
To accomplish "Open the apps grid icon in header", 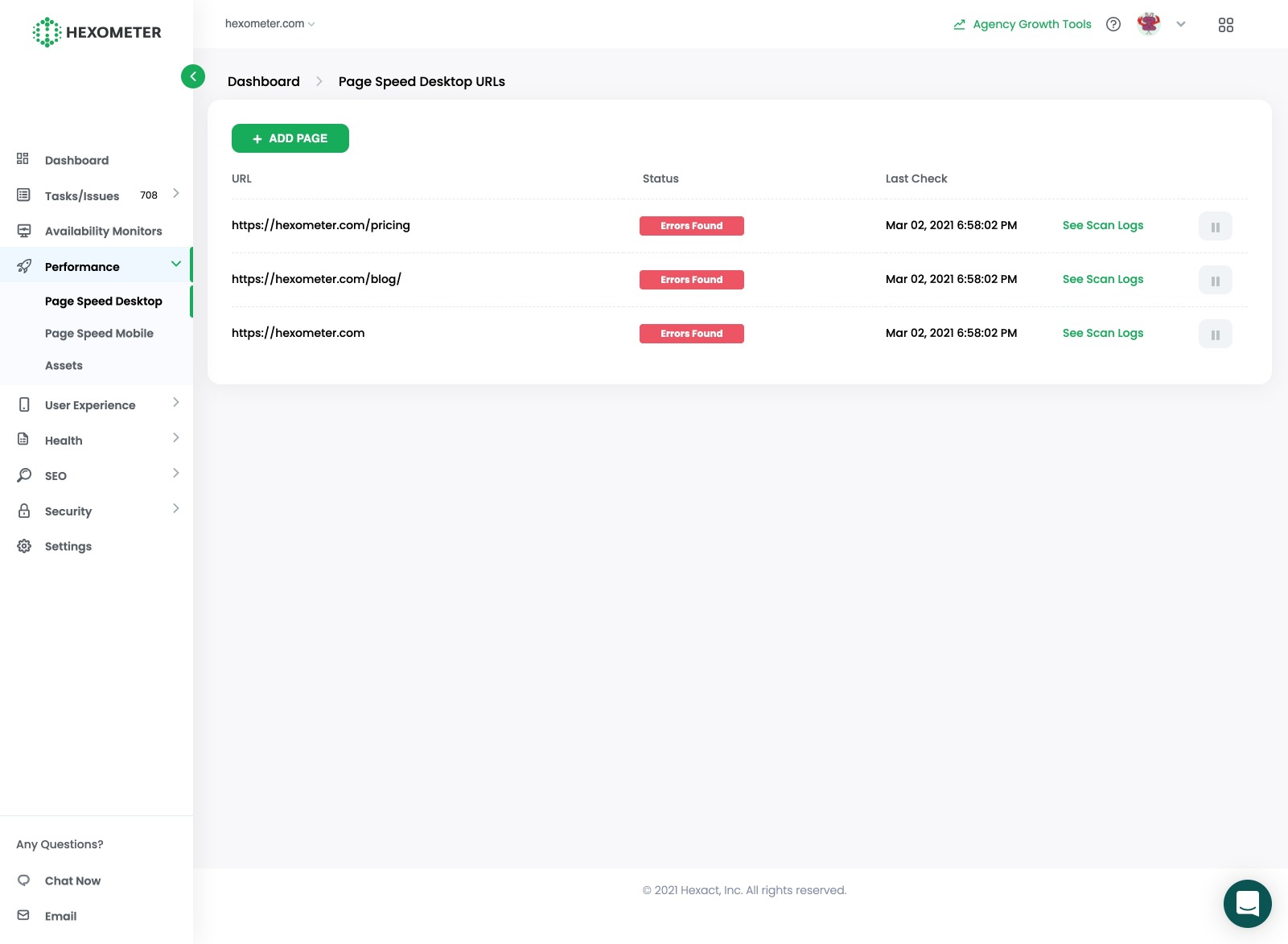I will [1226, 25].
